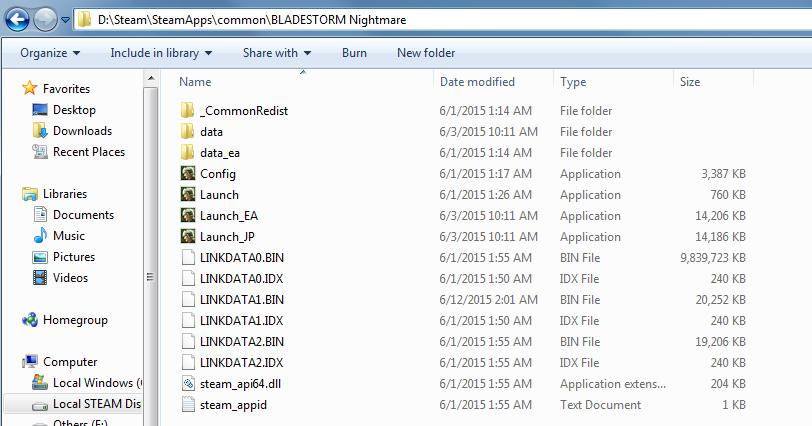Select the Launch_JP application icon
Viewport: 812px width, 426px height.
click(187, 237)
